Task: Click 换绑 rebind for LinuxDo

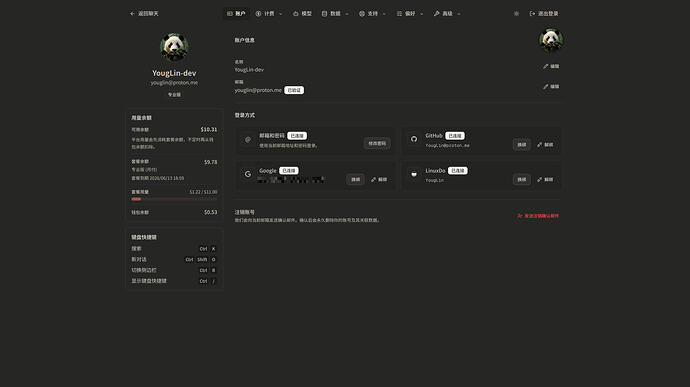Action: [521, 179]
